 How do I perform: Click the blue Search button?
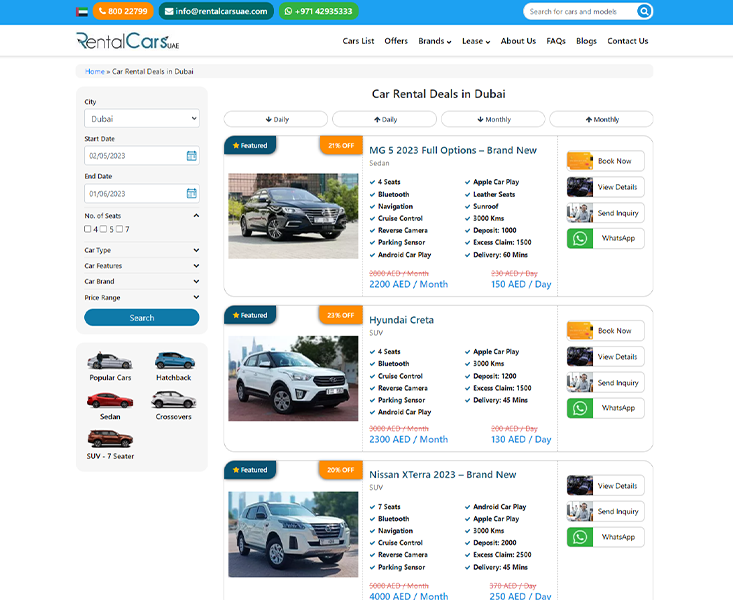coord(142,318)
